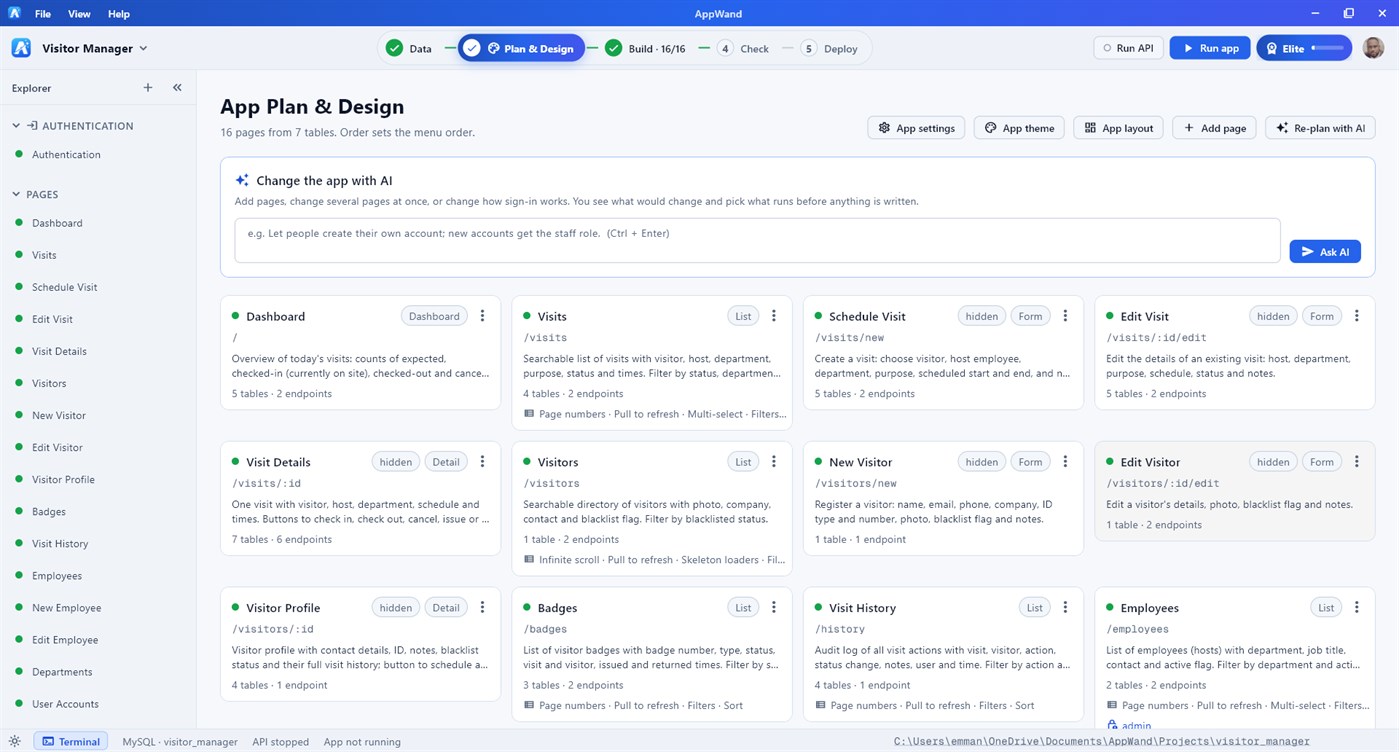Open the Visits card's three-dot menu
Screen dimensions: 1399x752
[773, 316]
